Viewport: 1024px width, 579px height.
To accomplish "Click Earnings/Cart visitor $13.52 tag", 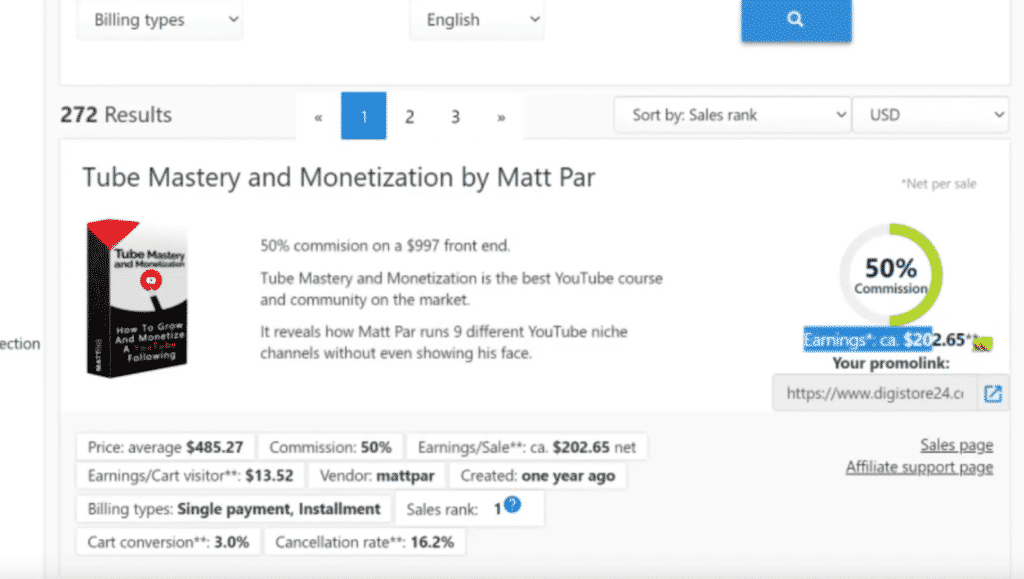I will (190, 476).
